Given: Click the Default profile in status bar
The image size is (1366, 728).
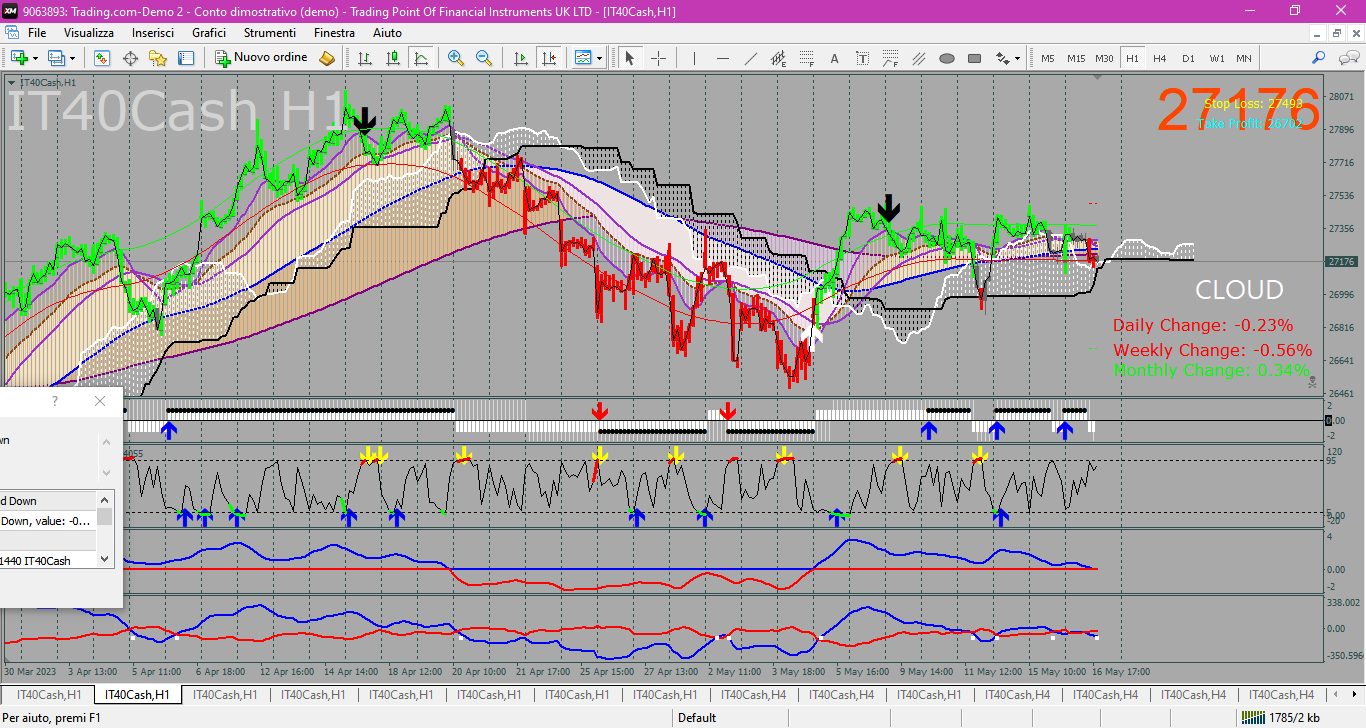Looking at the screenshot, I should (697, 717).
